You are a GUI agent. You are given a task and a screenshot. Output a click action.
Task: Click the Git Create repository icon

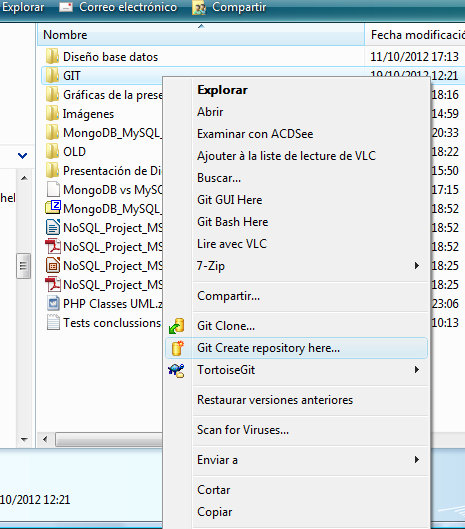click(x=177, y=348)
